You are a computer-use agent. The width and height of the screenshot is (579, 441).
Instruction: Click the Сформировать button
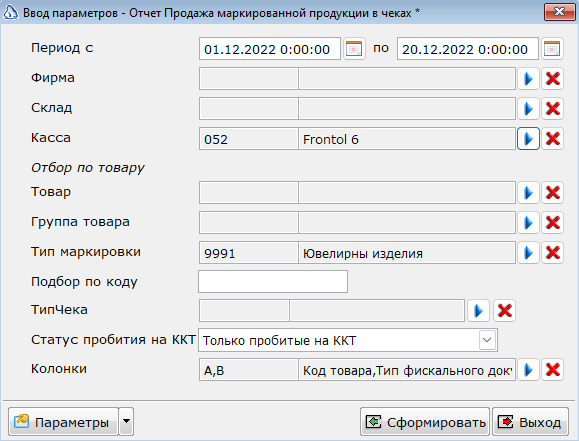coord(425,421)
